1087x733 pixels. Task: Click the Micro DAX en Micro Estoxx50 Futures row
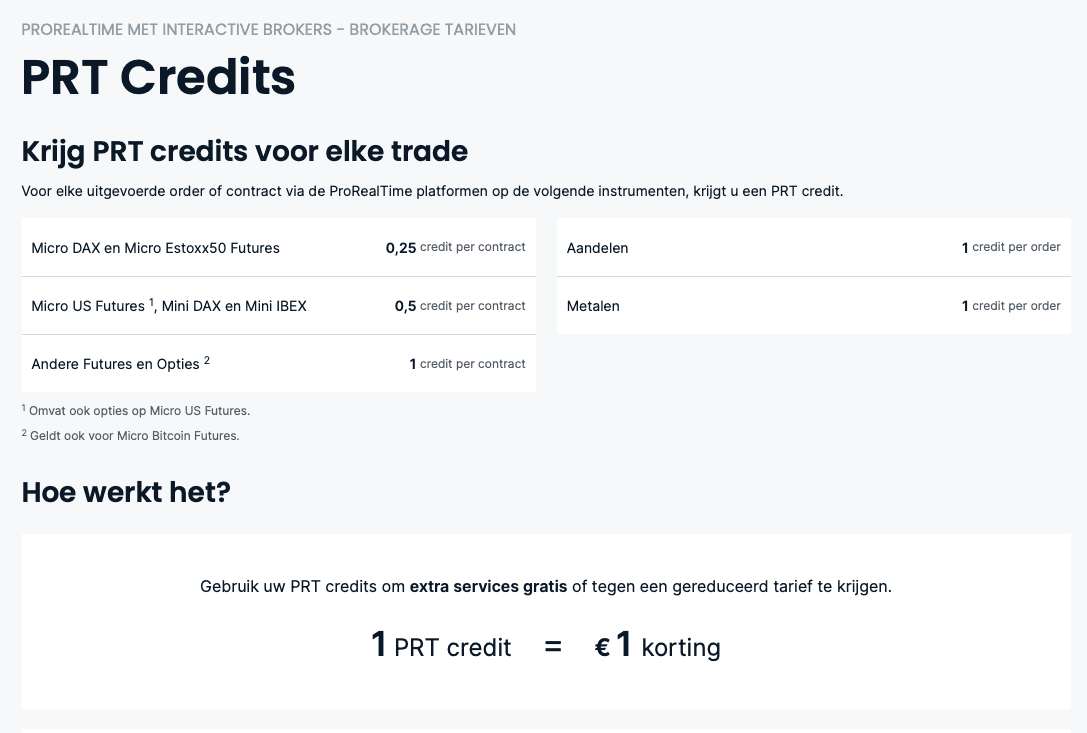click(x=155, y=248)
